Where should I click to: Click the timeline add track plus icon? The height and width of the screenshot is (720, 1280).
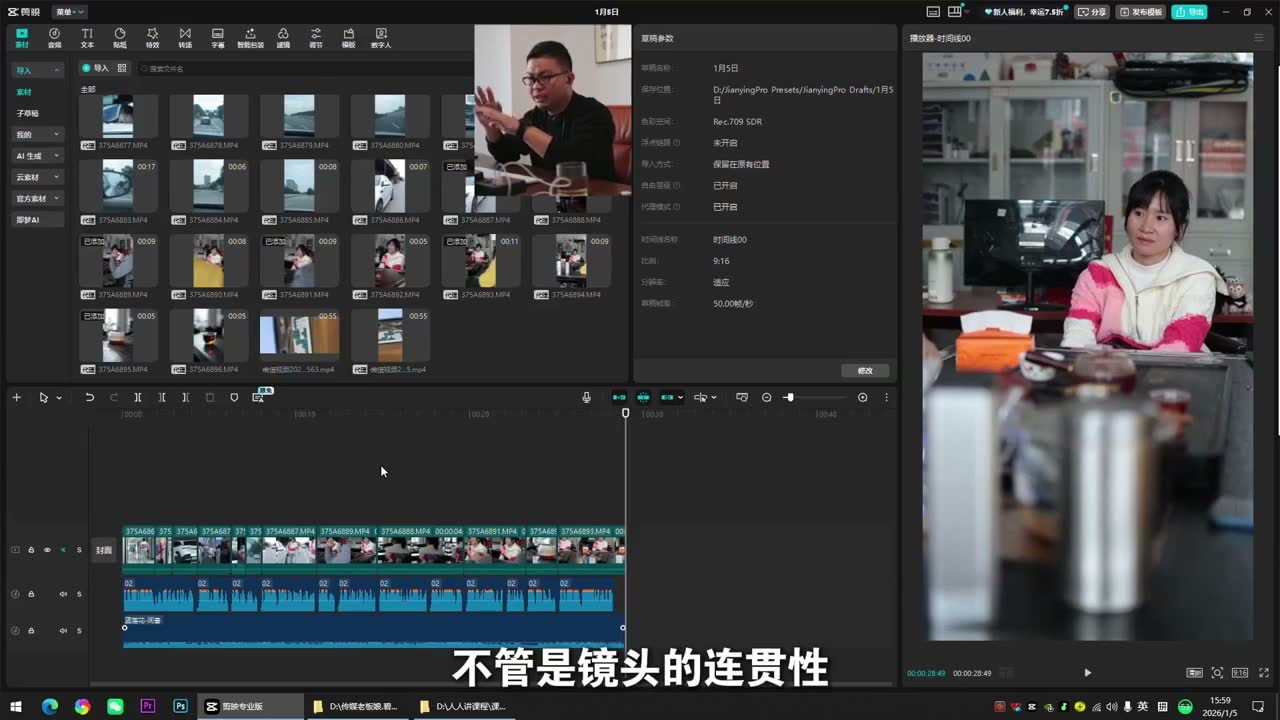click(16, 397)
